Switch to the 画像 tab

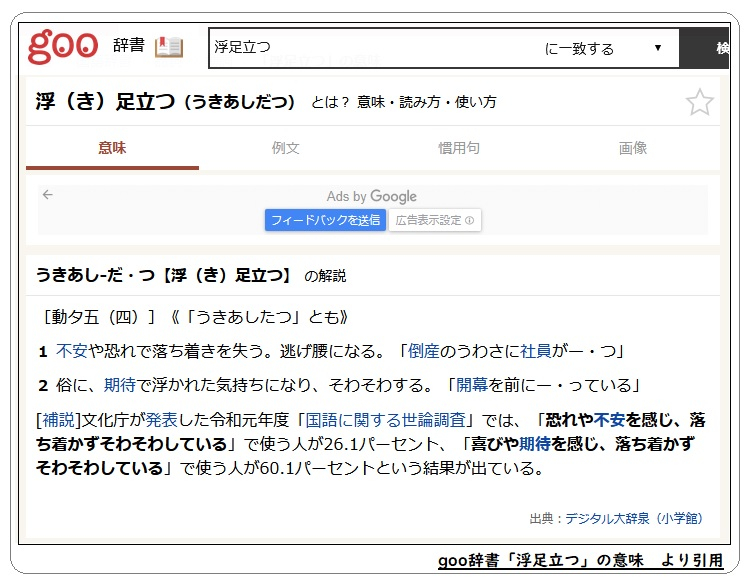(633, 148)
